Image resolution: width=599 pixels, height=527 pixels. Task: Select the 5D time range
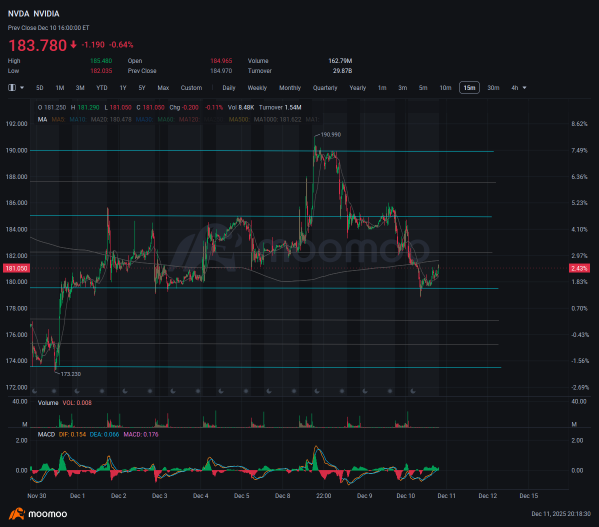39,88
